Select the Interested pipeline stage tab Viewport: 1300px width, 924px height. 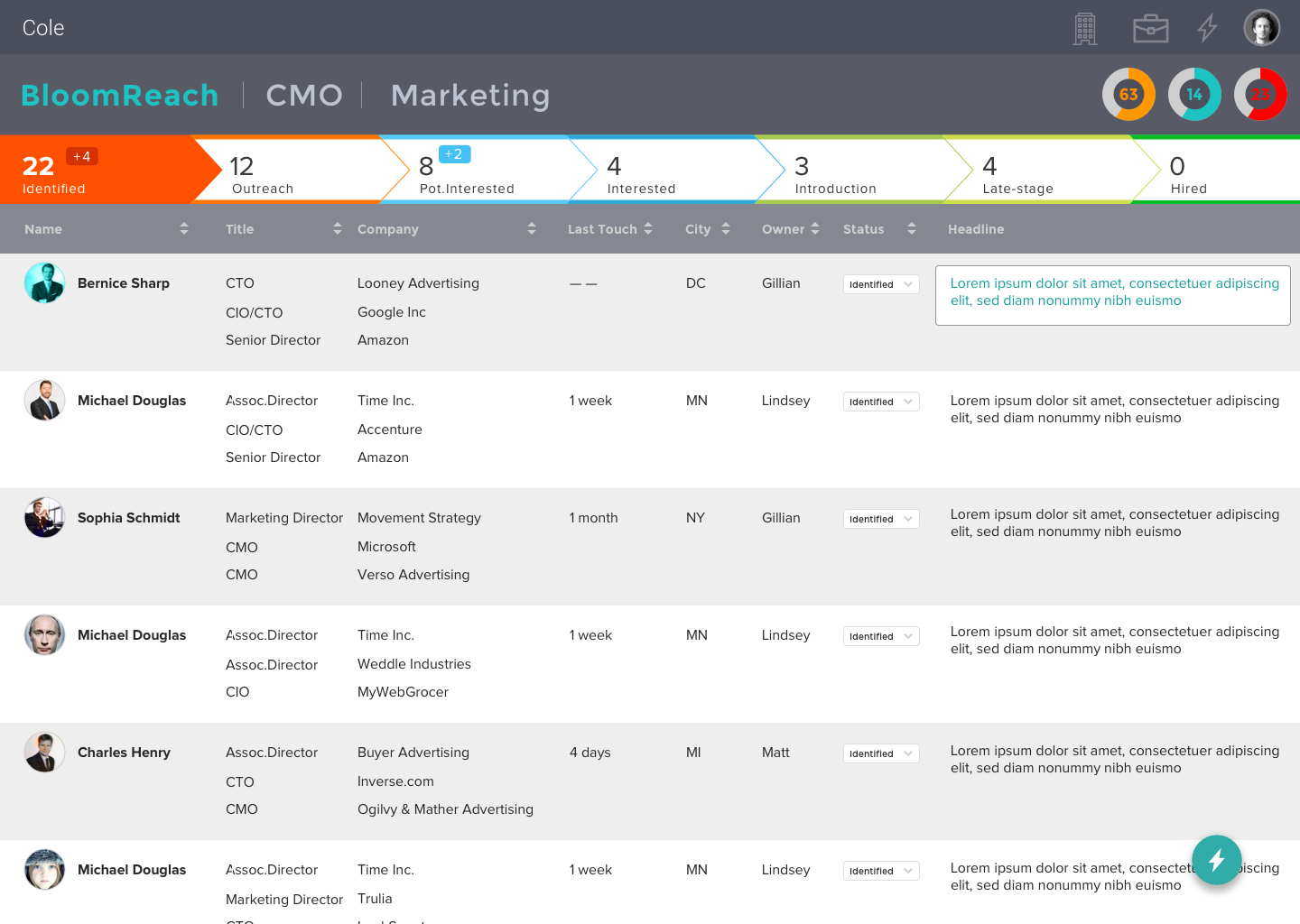coord(675,170)
